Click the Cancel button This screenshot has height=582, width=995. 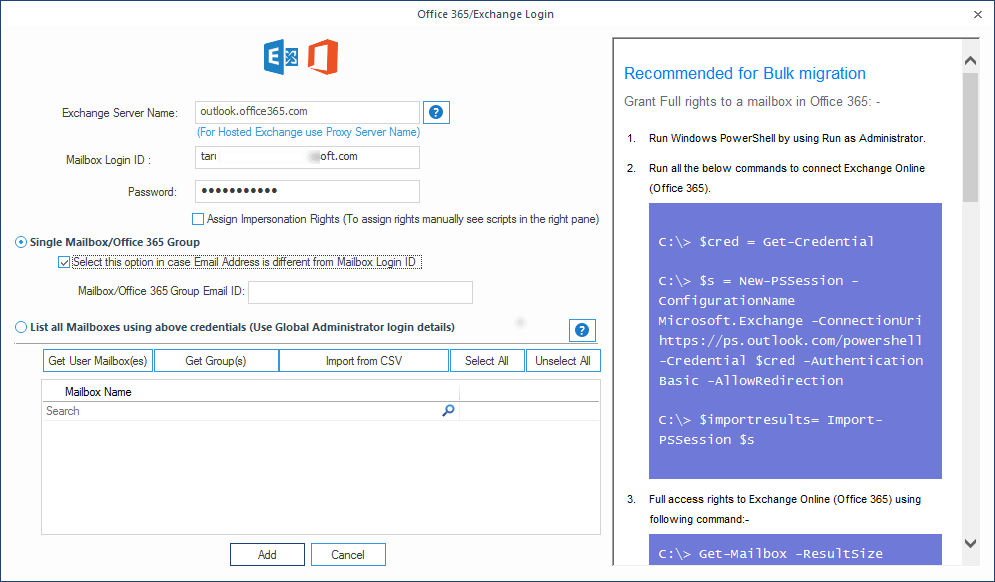[x=348, y=554]
